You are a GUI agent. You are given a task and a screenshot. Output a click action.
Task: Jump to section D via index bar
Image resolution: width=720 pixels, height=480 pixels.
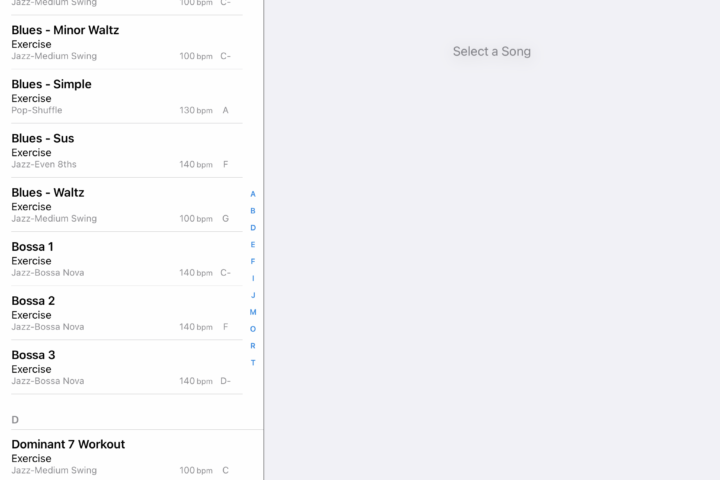(253, 228)
